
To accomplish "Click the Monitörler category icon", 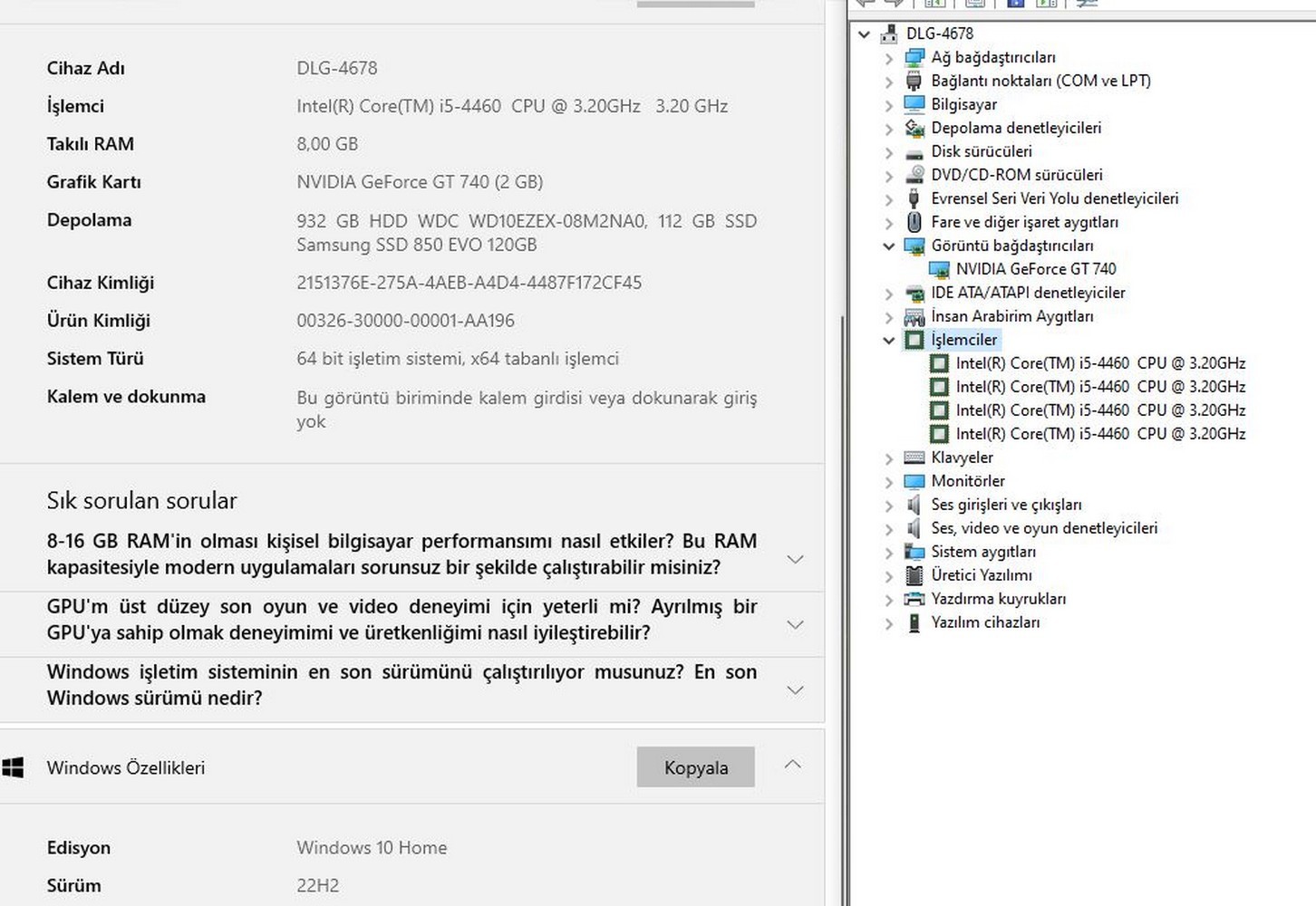I will 914,482.
